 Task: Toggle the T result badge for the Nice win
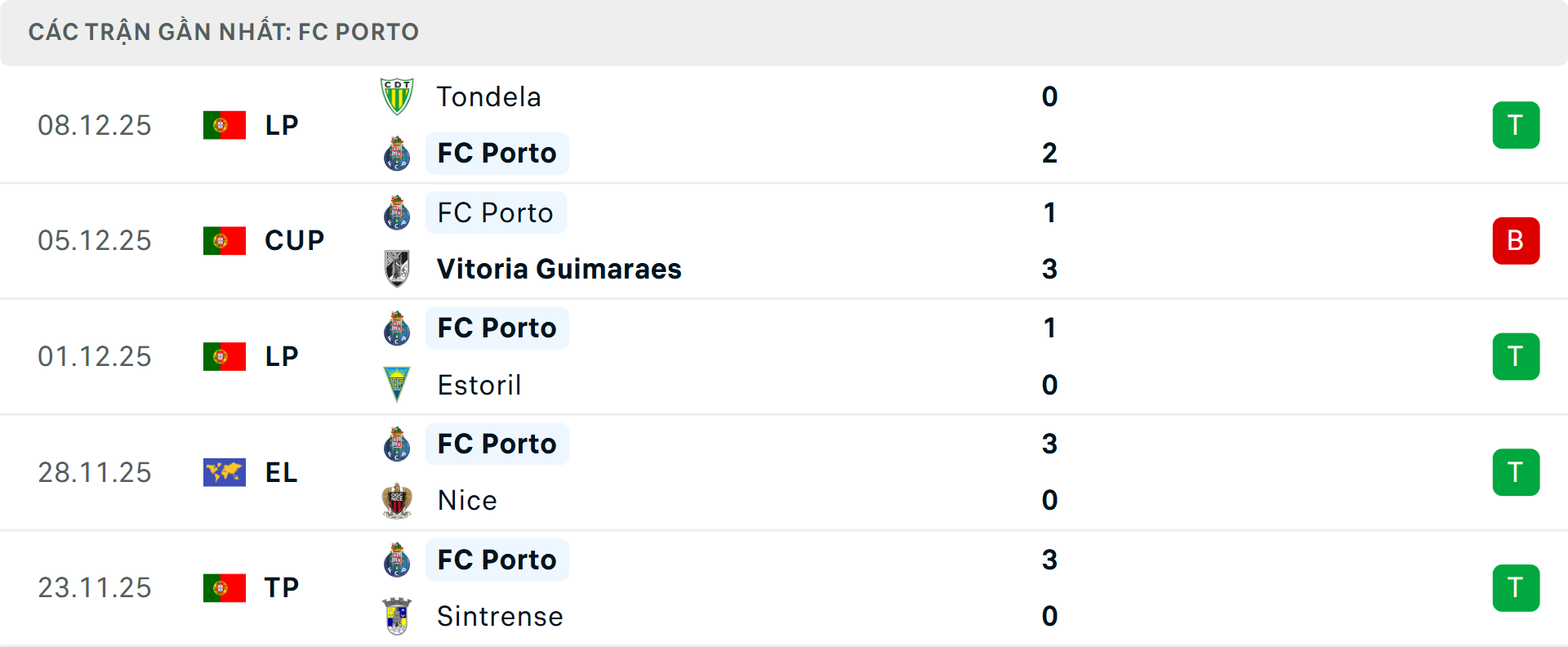pos(1517,472)
